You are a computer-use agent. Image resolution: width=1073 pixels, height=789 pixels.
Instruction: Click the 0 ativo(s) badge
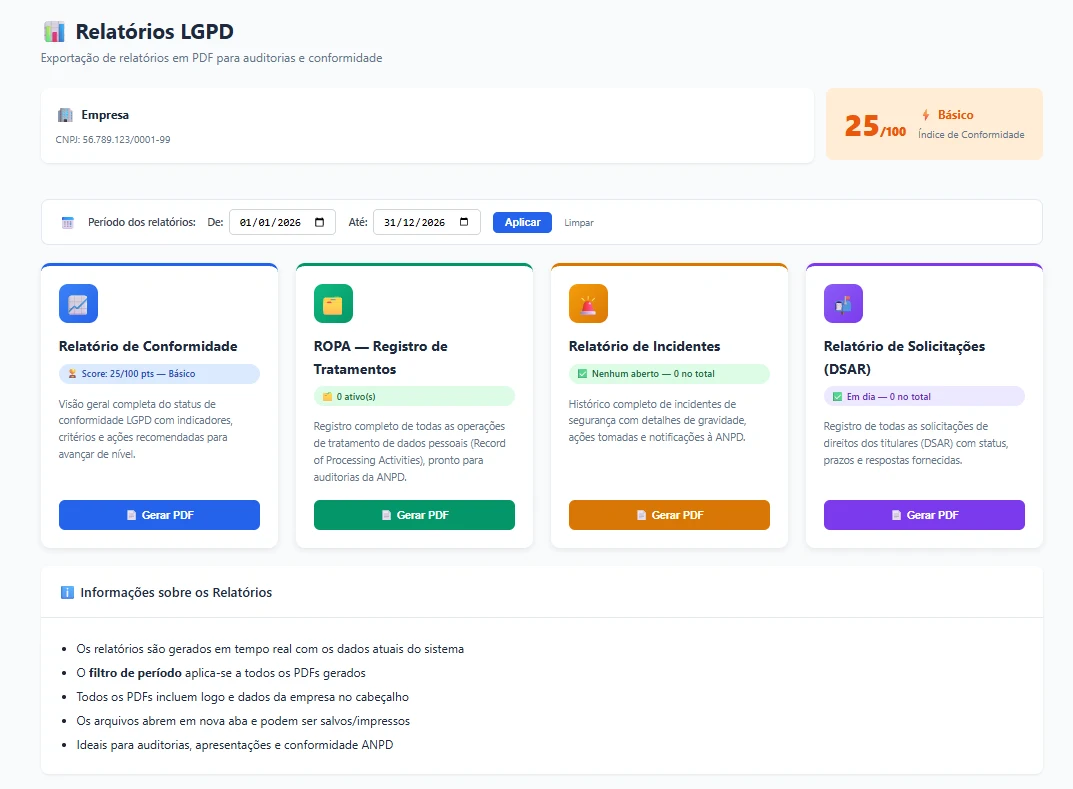tap(414, 397)
